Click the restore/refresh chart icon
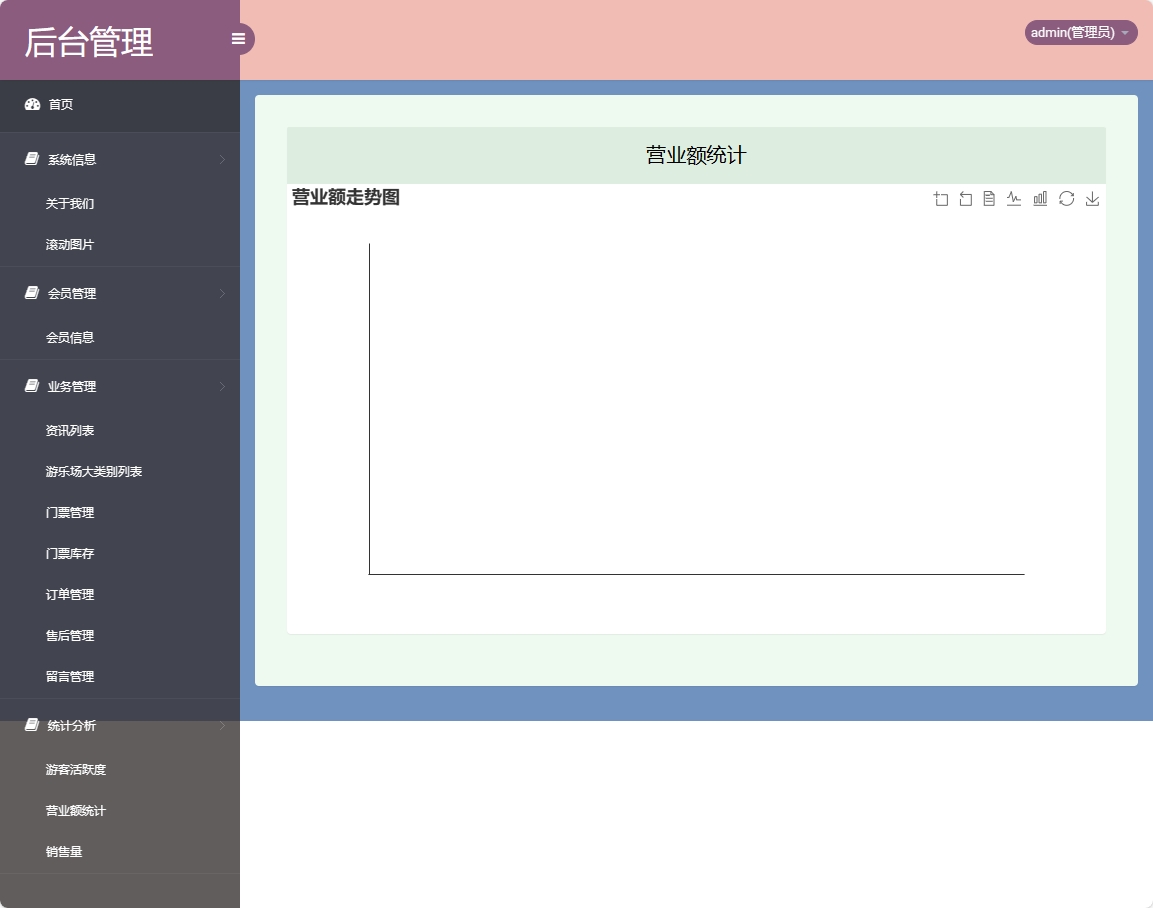The image size is (1153, 908). [1066, 199]
